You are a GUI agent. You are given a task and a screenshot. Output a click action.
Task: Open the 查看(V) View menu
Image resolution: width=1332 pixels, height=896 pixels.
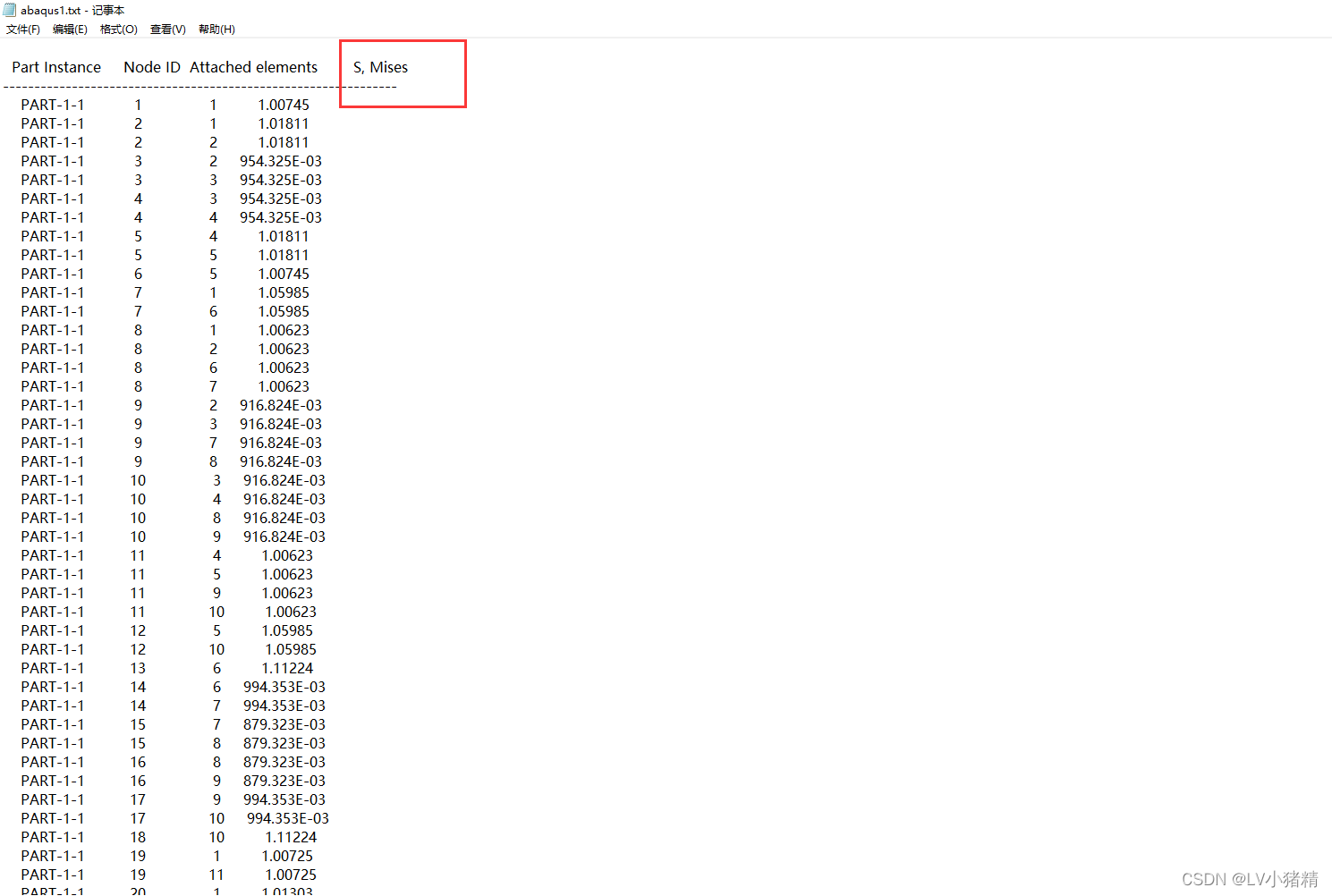tap(168, 30)
